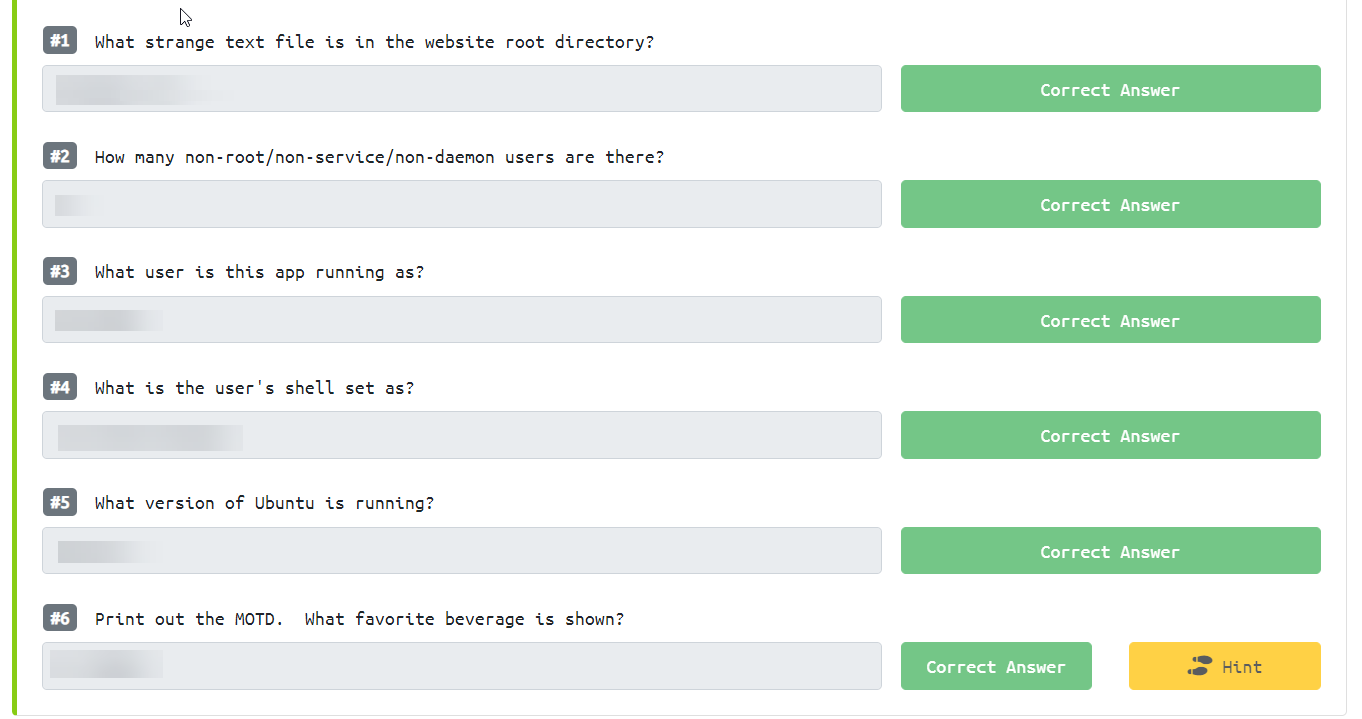Screen dimensions: 1362x719
Task: Click the #4 question number badge
Action: [x=60, y=387]
